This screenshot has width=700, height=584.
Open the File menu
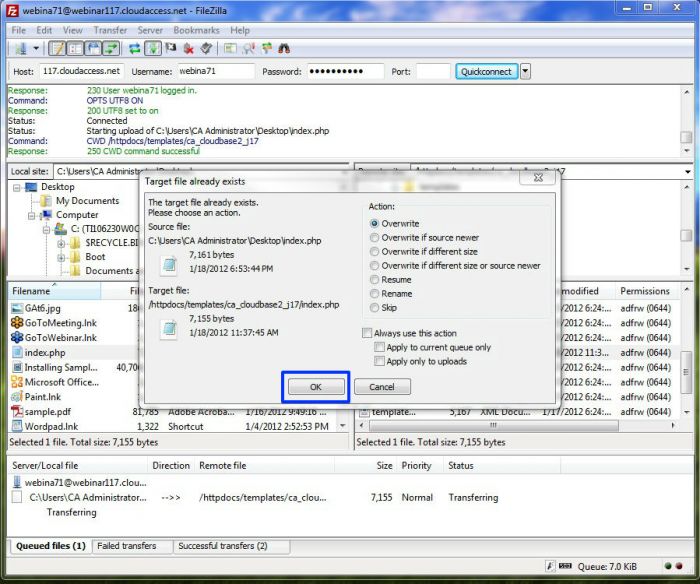click(x=18, y=30)
